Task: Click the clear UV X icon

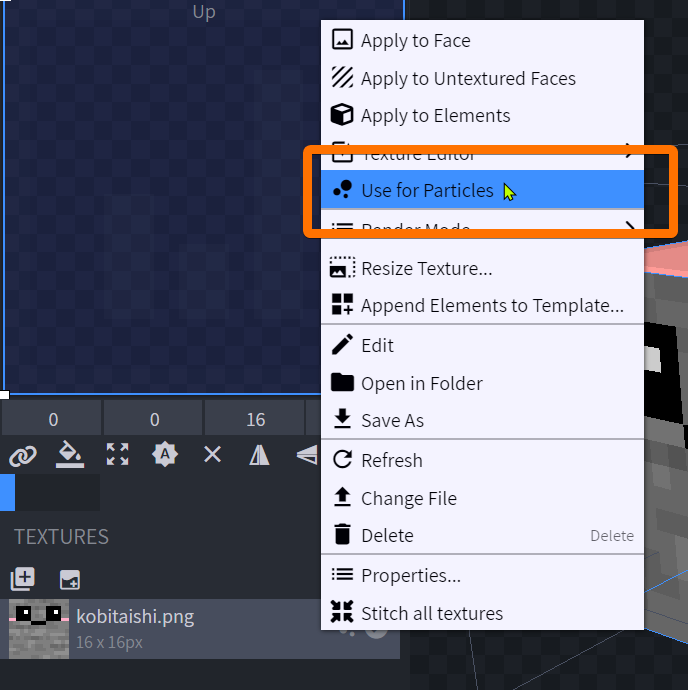Action: pyautogui.click(x=212, y=456)
